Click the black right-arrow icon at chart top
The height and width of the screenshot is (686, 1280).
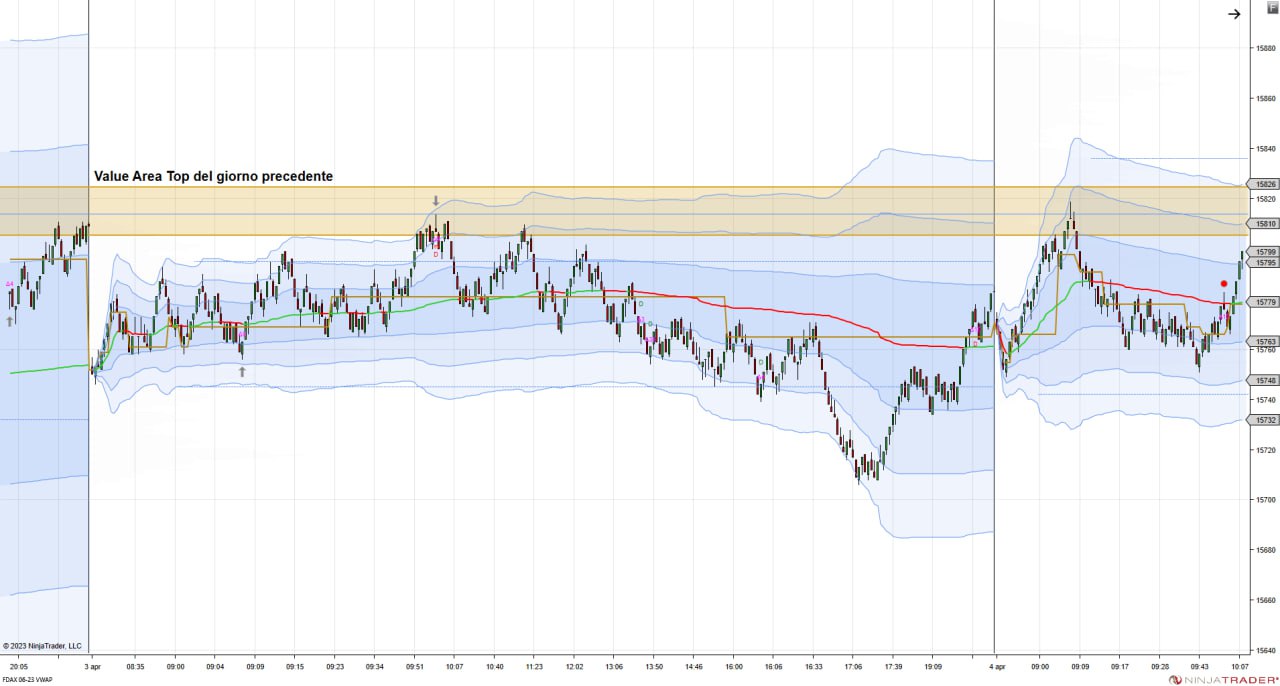[x=1234, y=14]
